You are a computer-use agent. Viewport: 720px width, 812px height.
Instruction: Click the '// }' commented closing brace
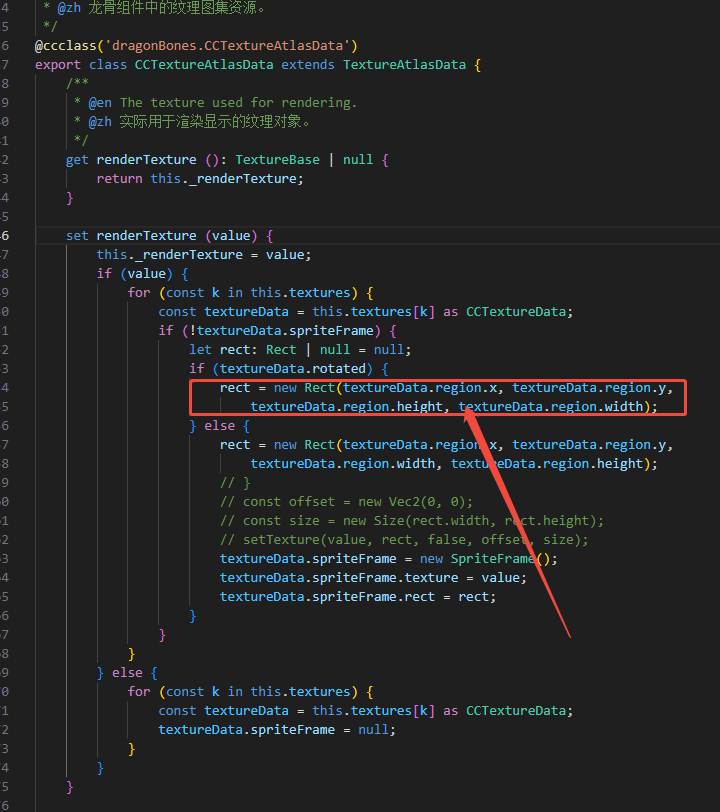[x=235, y=483]
